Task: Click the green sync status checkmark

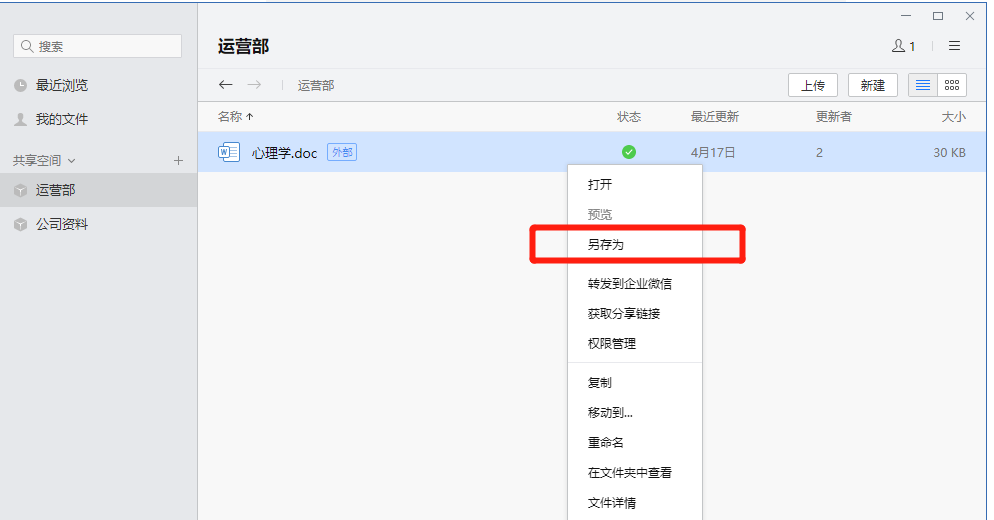Action: [x=629, y=152]
